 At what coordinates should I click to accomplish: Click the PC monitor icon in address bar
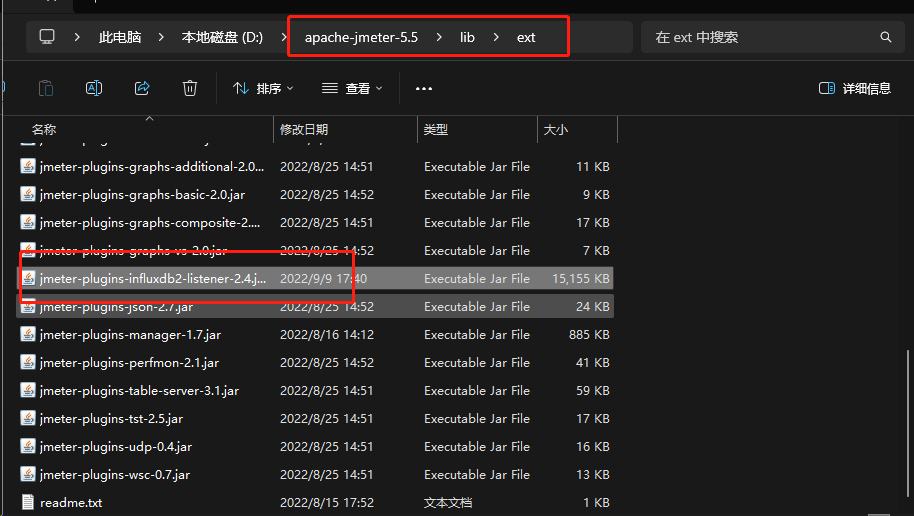point(47,37)
